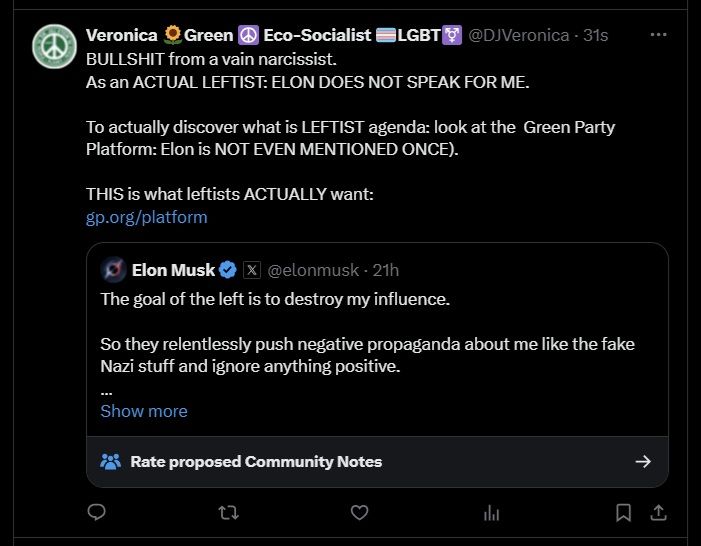Click Elon Musk's blue verified badge
The width and height of the screenshot is (701, 546).
coord(228,270)
